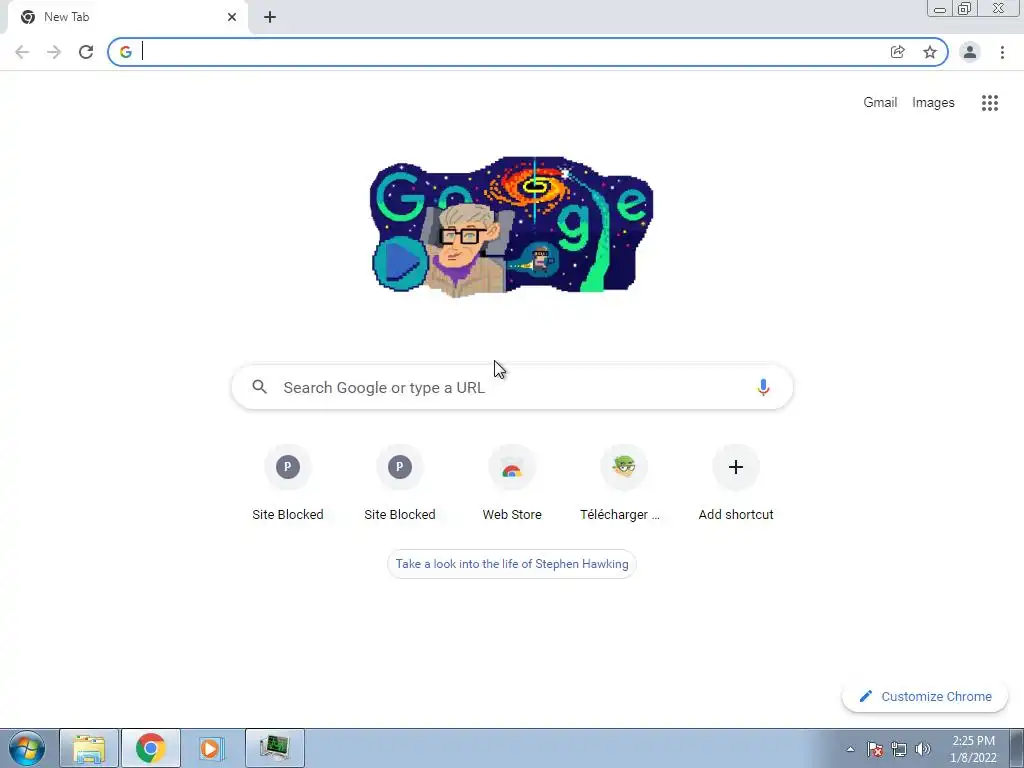Show hidden system tray icons

[850, 750]
